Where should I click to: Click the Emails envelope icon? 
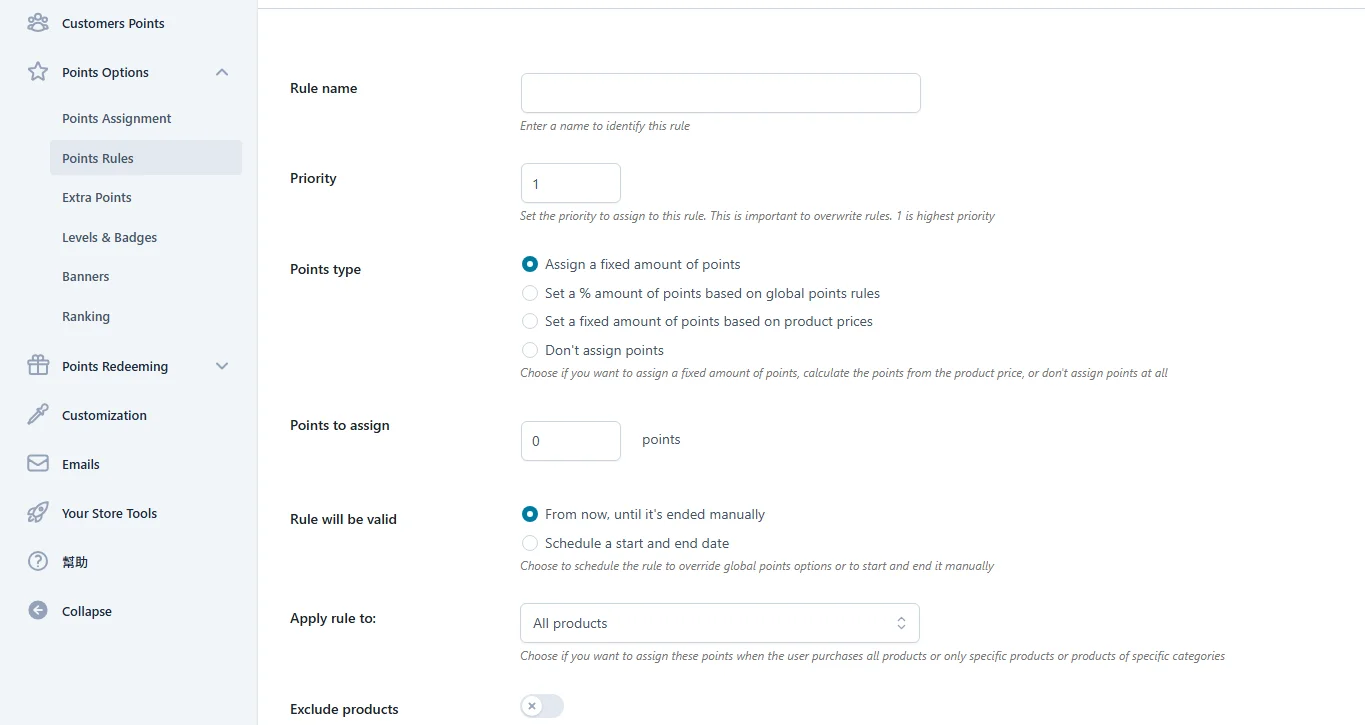coord(38,464)
